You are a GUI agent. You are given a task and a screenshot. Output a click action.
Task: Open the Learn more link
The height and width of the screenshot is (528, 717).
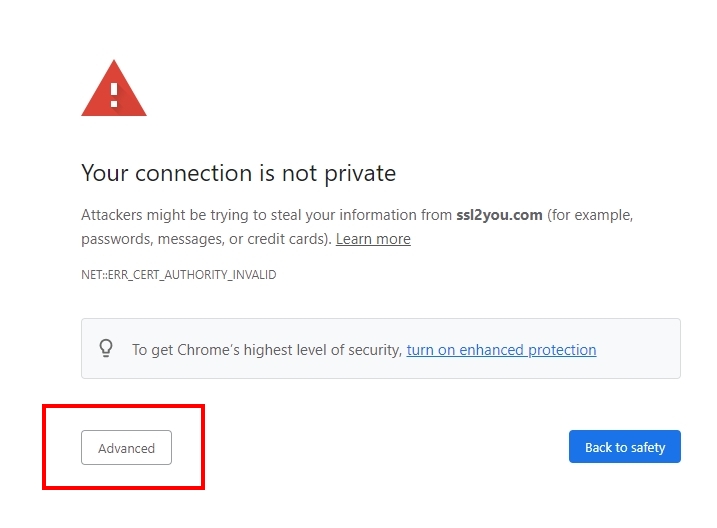373,239
